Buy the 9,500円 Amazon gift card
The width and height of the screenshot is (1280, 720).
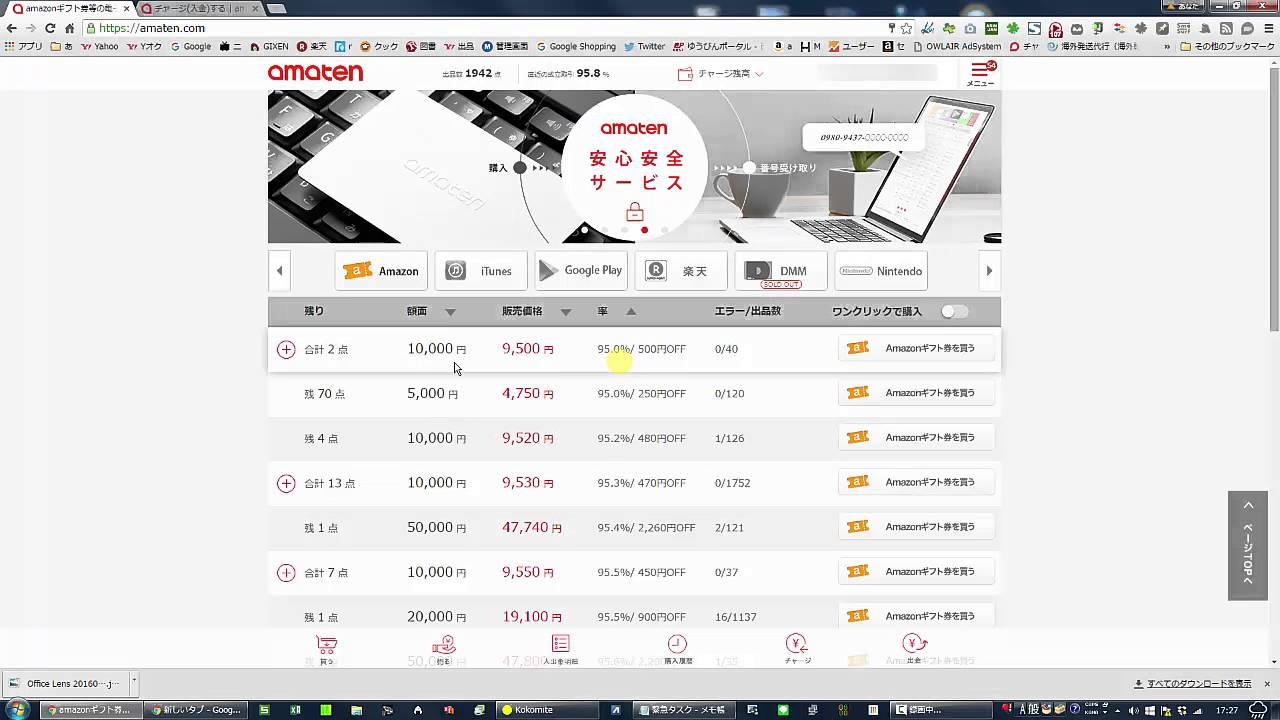point(916,348)
